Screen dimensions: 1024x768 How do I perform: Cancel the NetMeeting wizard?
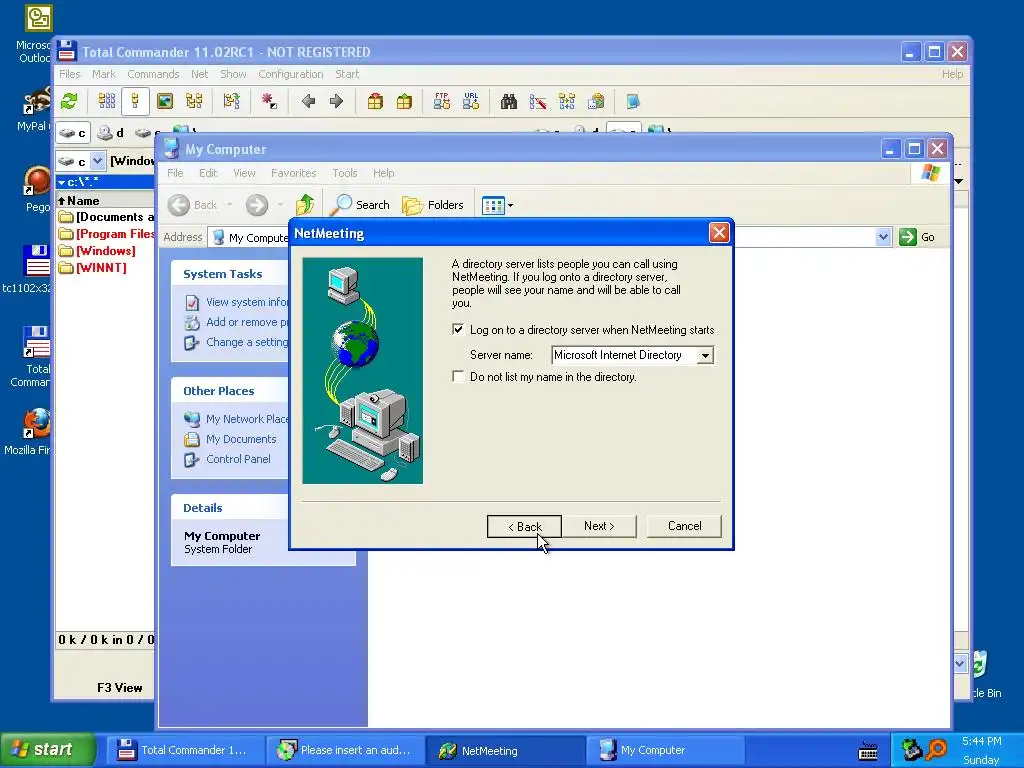click(684, 526)
